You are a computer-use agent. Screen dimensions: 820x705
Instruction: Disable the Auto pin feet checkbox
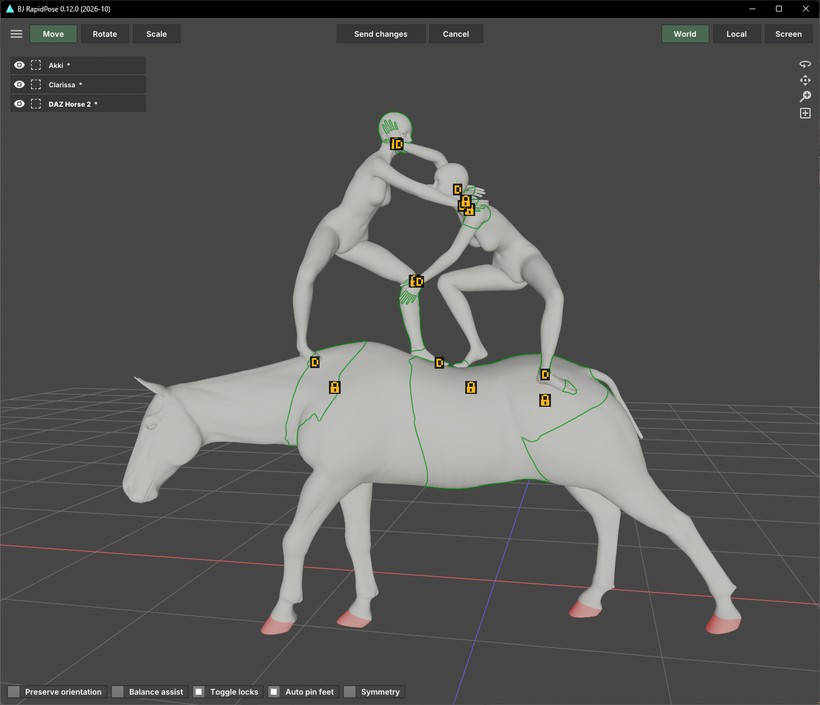(x=274, y=691)
